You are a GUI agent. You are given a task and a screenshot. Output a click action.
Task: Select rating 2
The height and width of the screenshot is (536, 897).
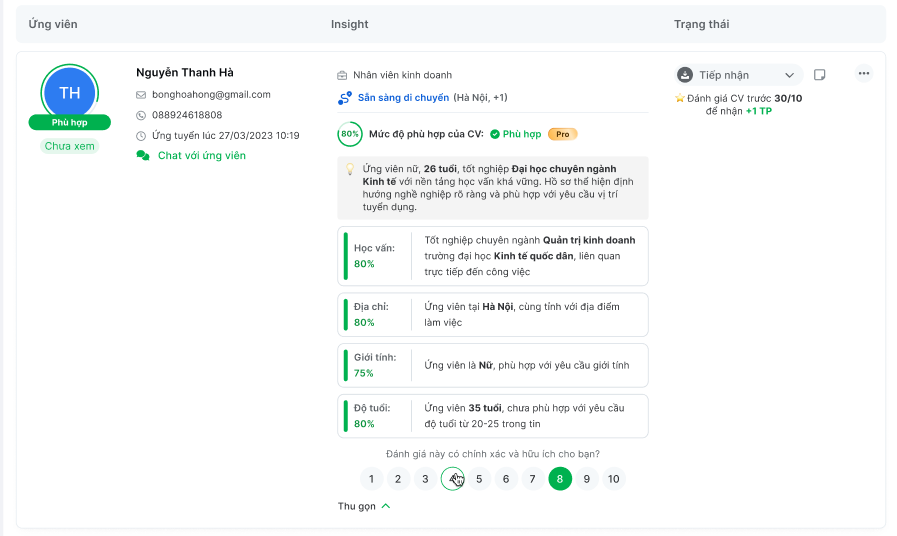(x=398, y=479)
